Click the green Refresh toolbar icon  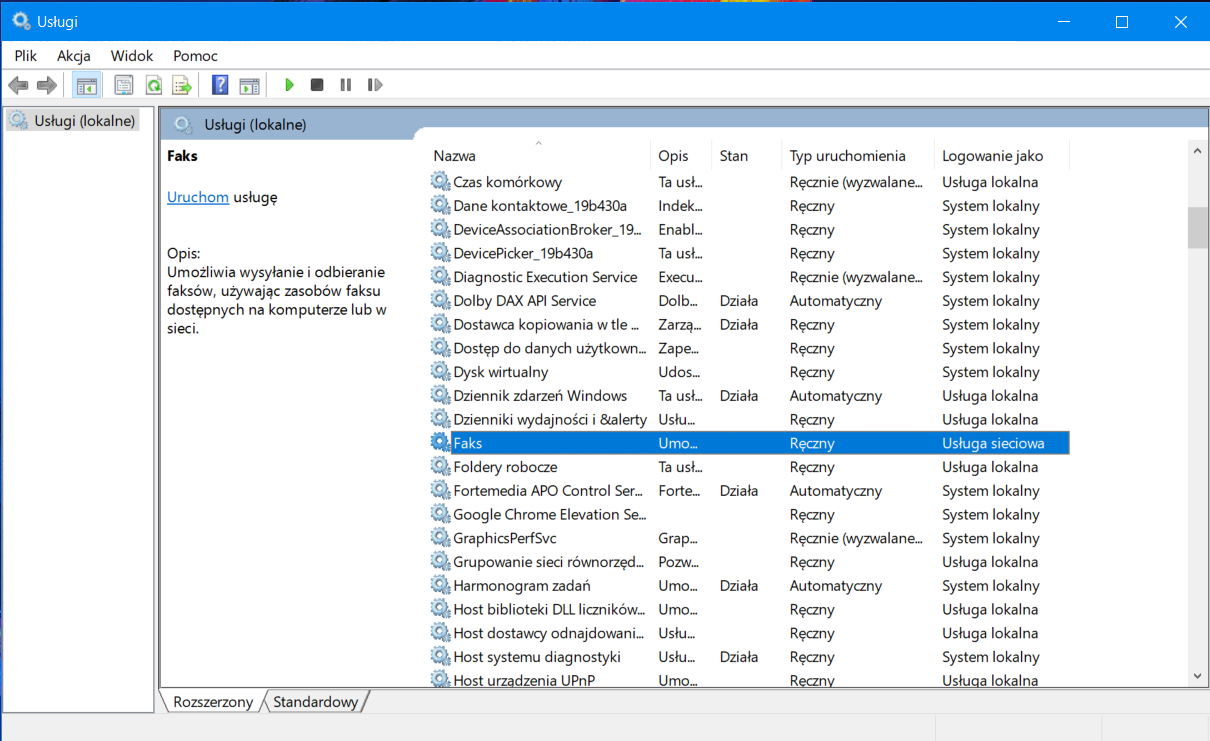(x=153, y=85)
